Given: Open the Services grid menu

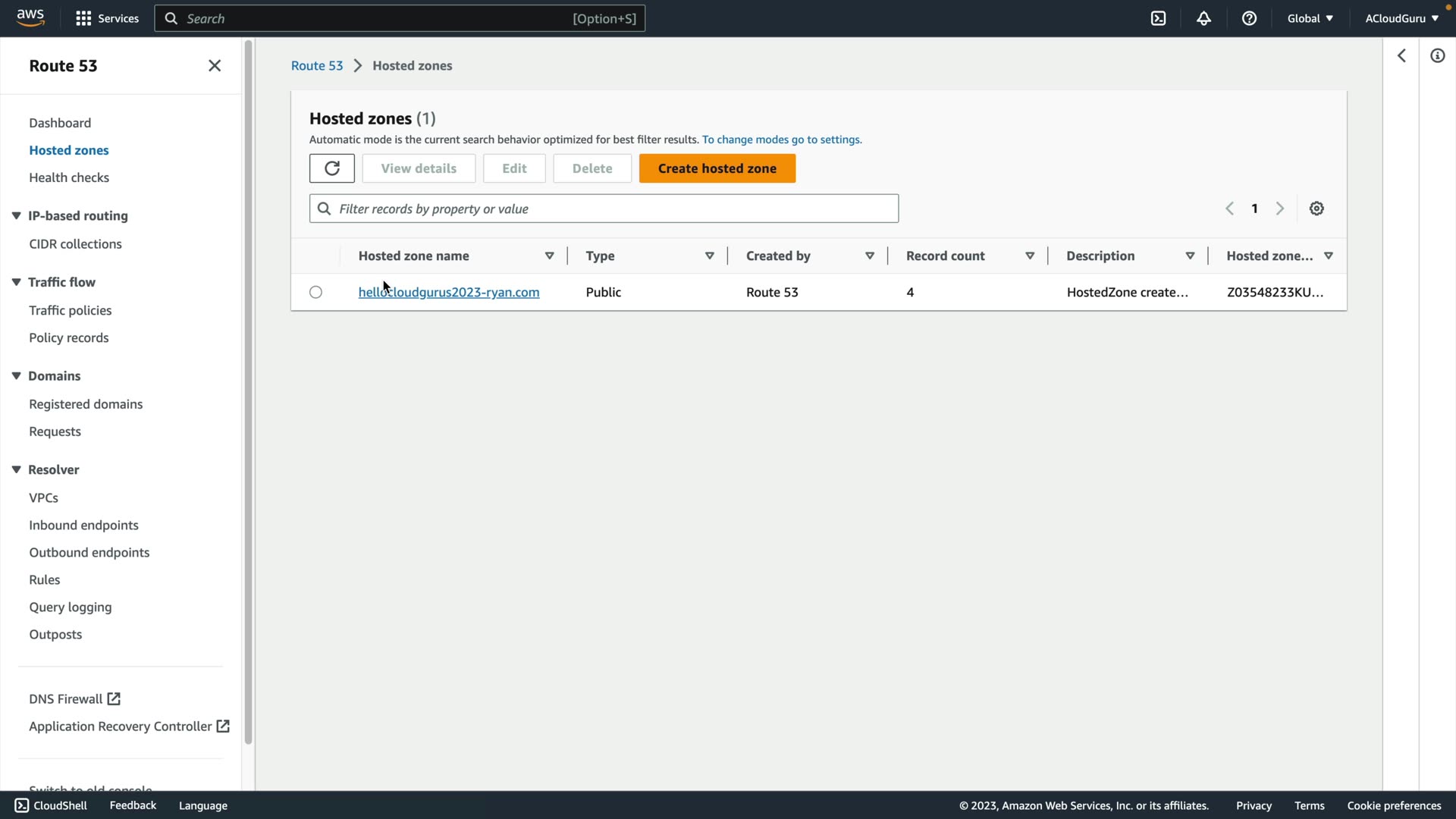Looking at the screenshot, I should coord(107,18).
